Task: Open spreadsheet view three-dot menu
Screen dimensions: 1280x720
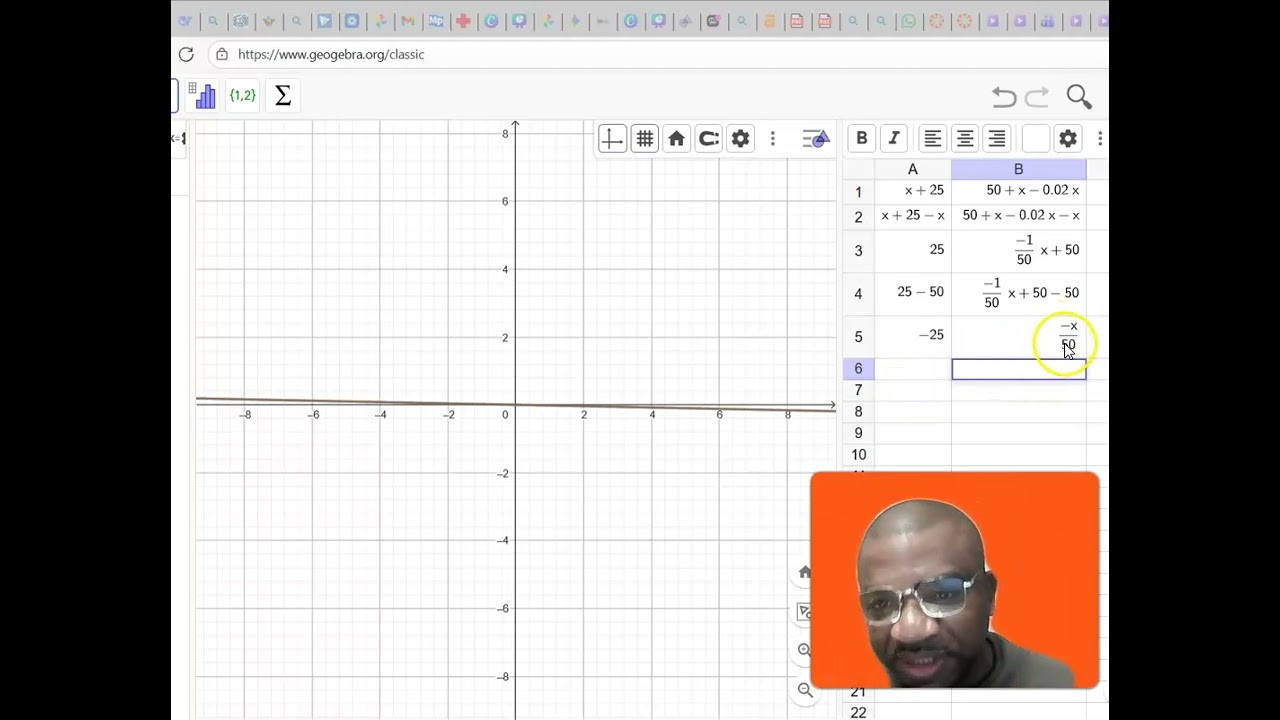Action: point(1100,139)
